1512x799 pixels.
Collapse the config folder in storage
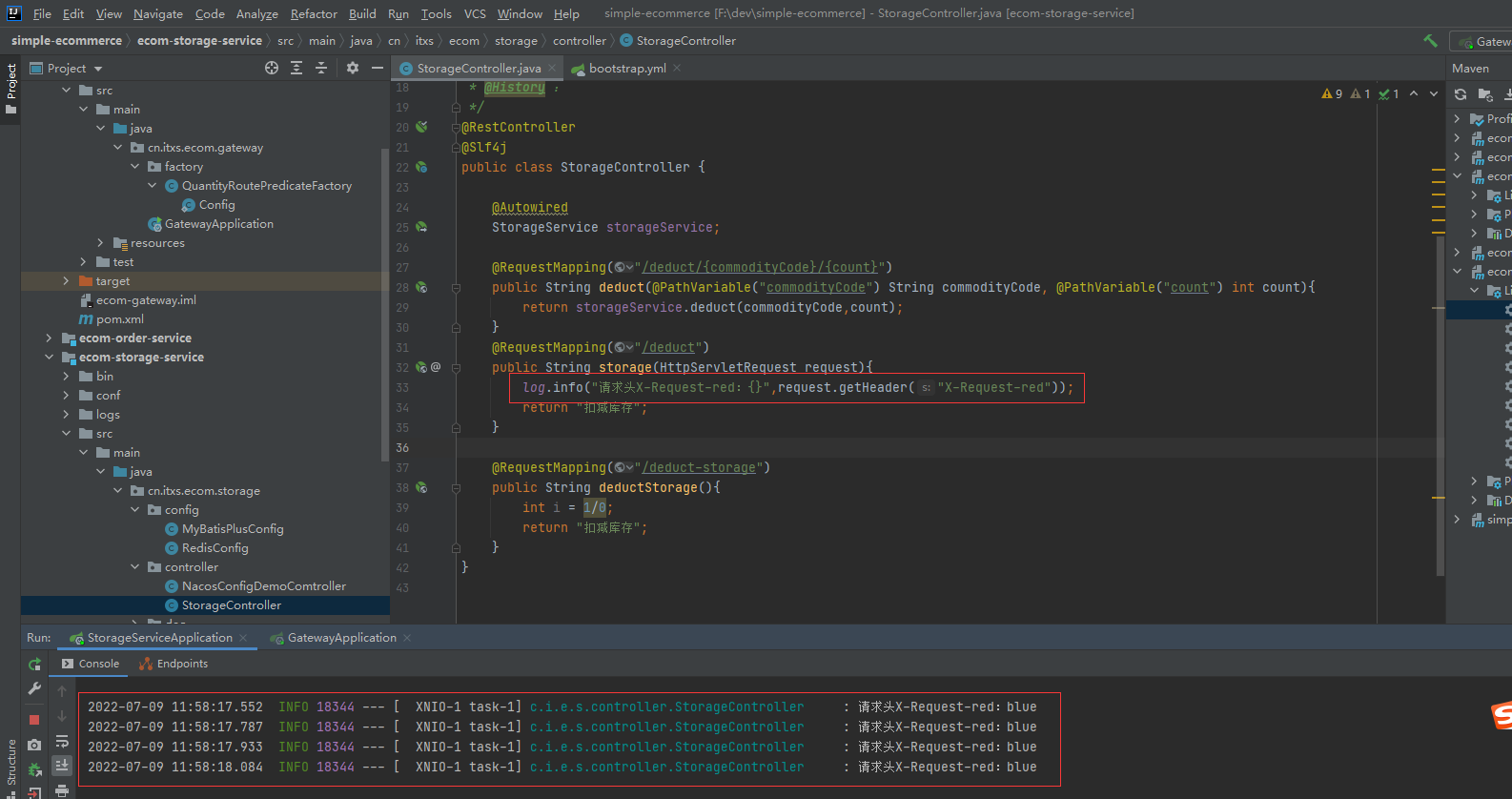(x=135, y=509)
